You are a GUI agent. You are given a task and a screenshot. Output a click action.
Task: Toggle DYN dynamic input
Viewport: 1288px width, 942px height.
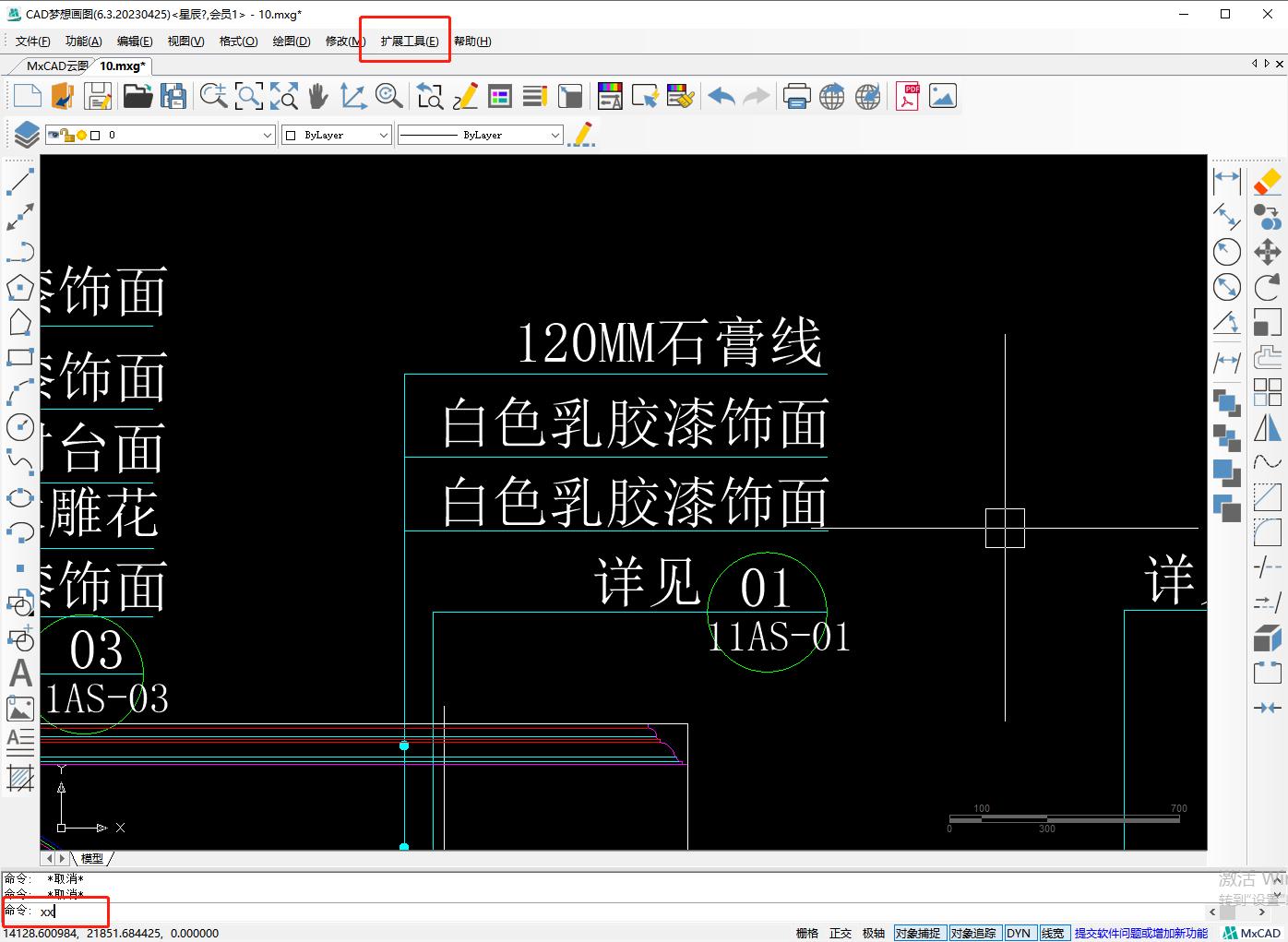point(1020,932)
